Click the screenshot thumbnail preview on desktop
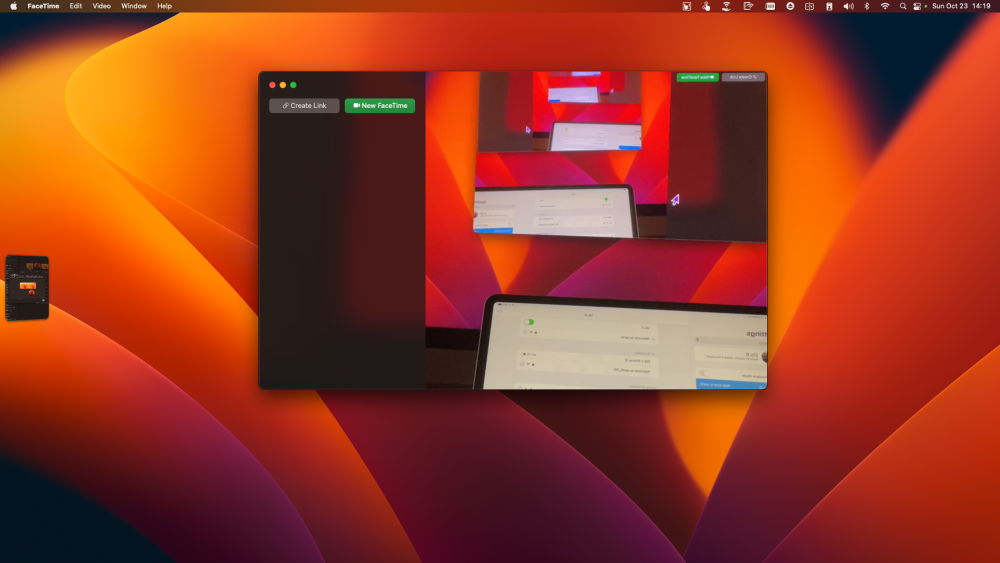 (27, 288)
